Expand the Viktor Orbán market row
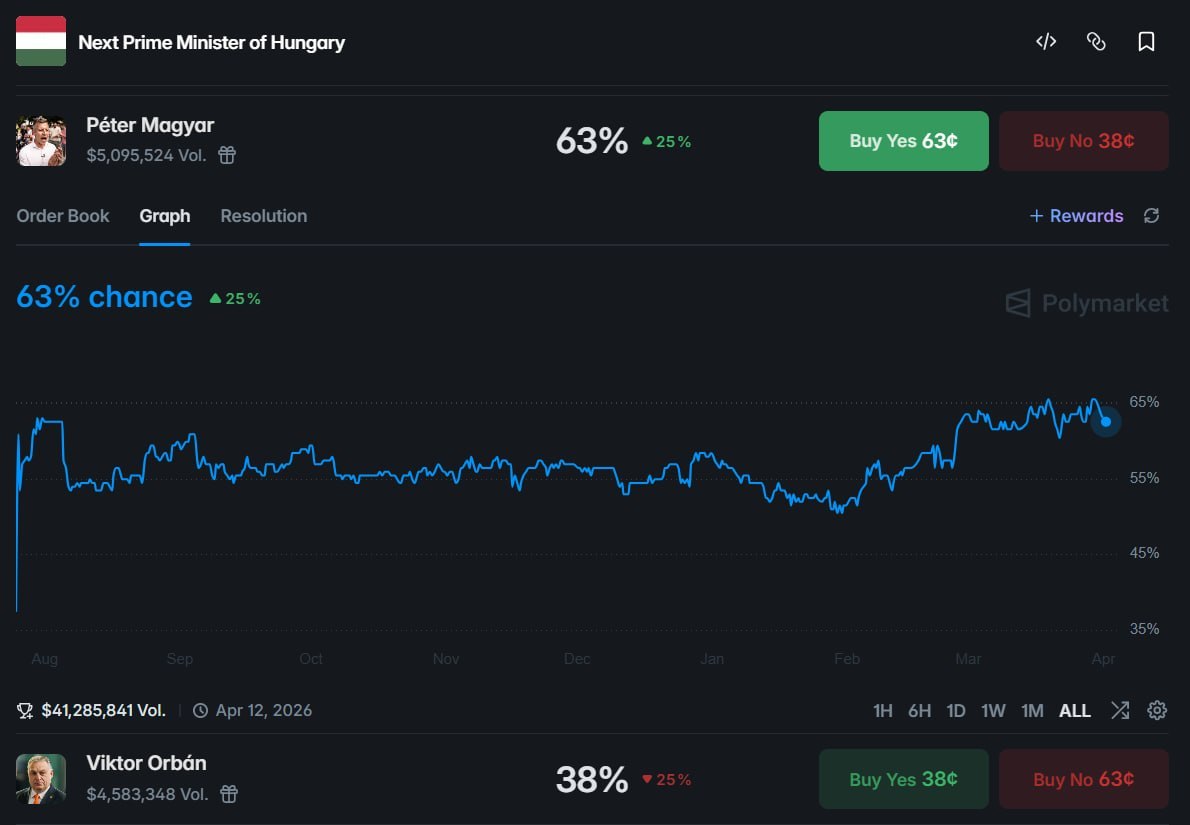This screenshot has height=825, width=1190. point(400,779)
